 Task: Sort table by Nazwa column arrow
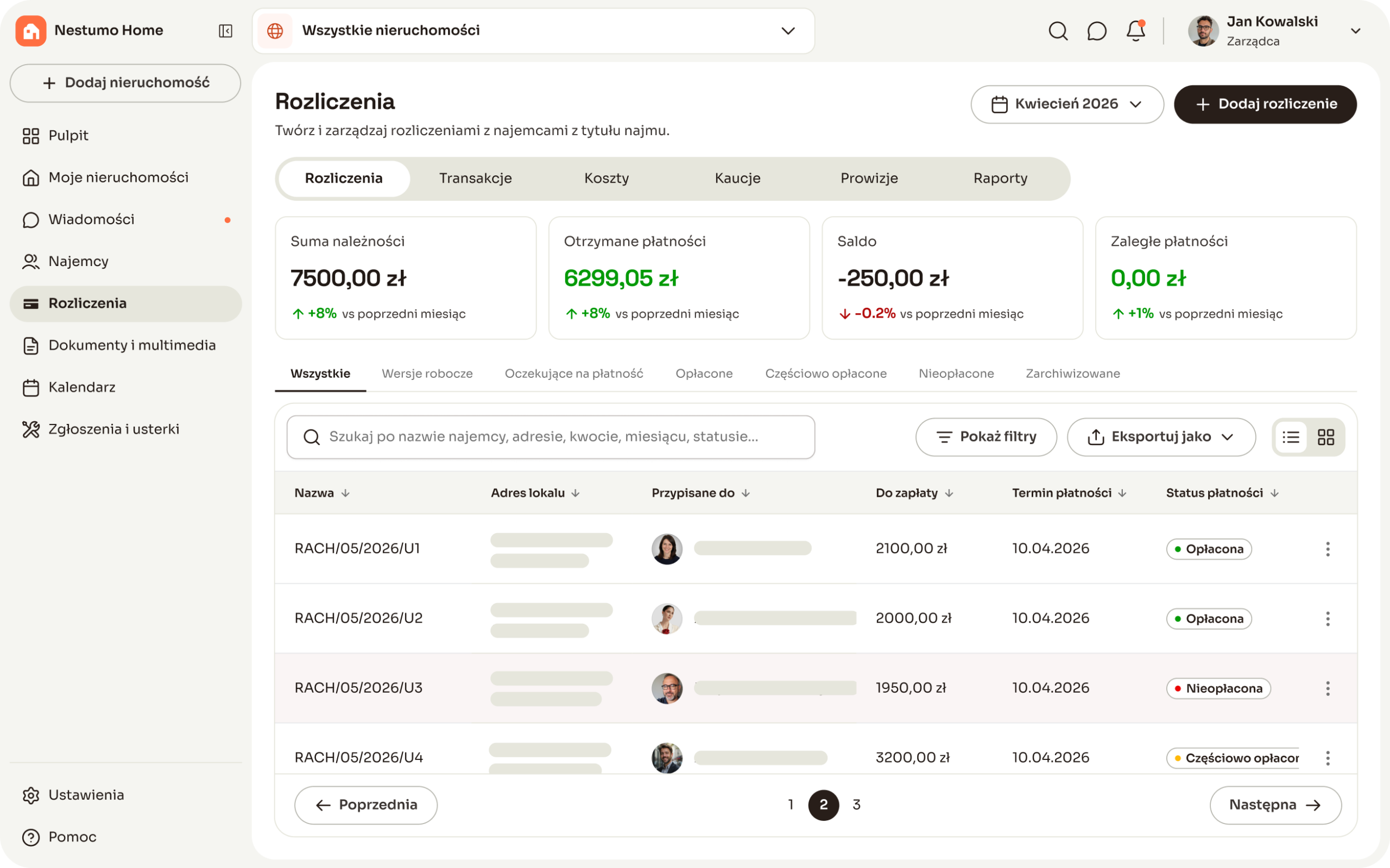[345, 493]
